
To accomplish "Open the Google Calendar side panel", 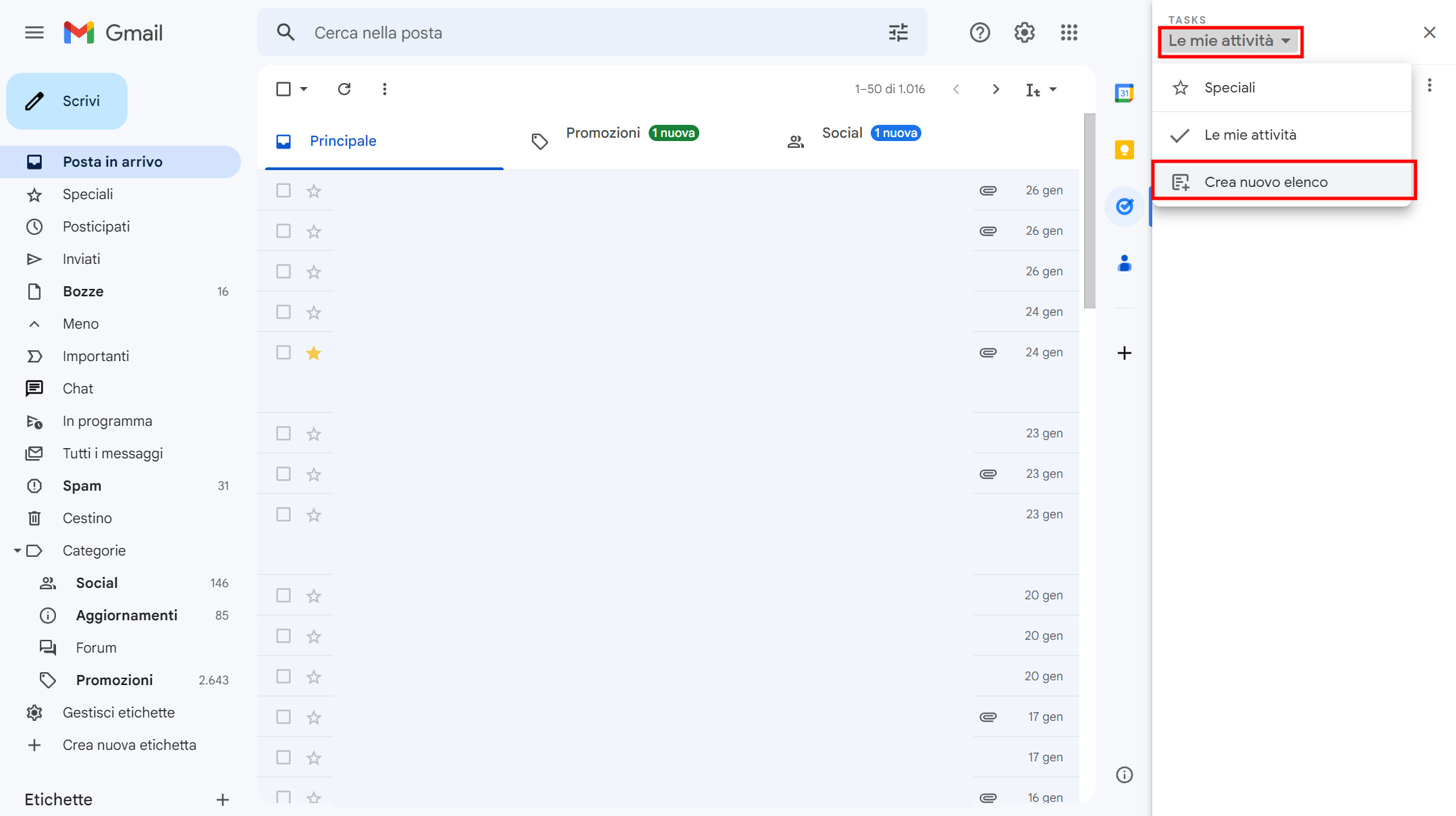I will pos(1124,92).
